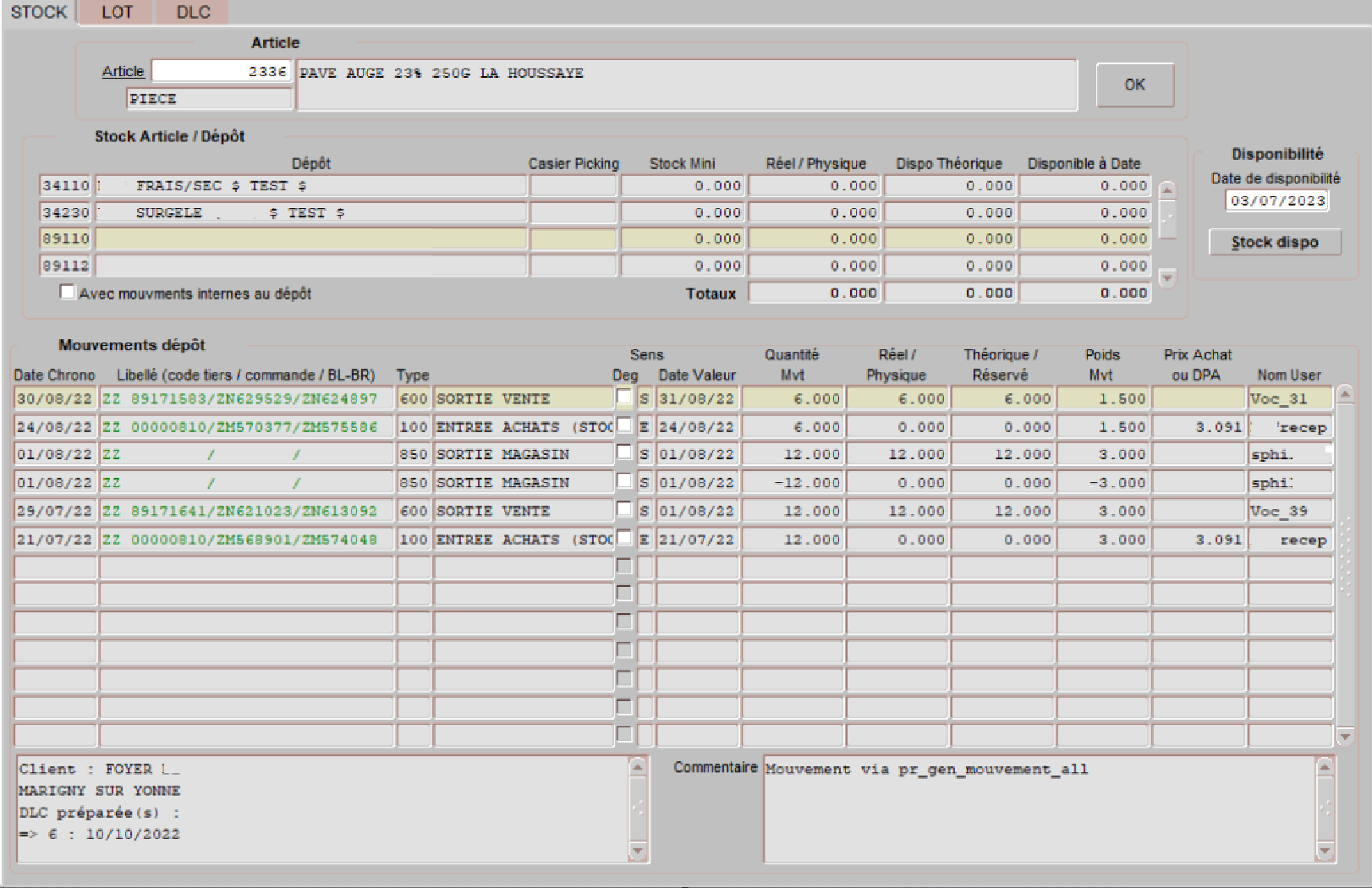Viewport: 1372px width, 888px height.
Task: Enable Avec mouvments internes au dépôt checkbox
Action: tap(68, 292)
